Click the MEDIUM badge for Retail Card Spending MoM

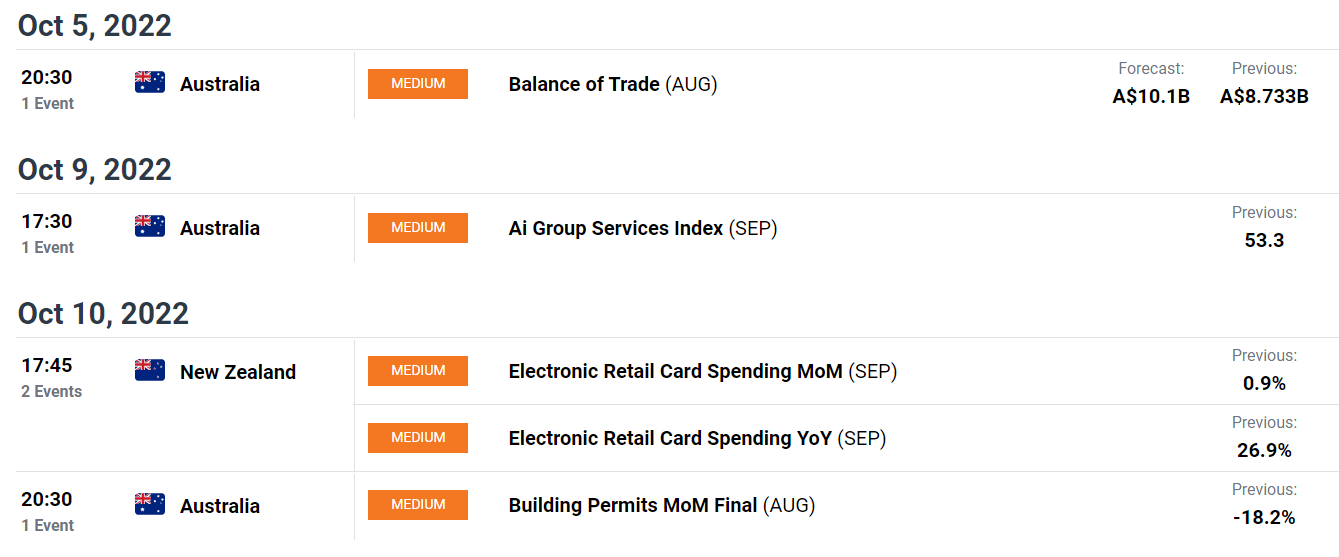pos(418,371)
